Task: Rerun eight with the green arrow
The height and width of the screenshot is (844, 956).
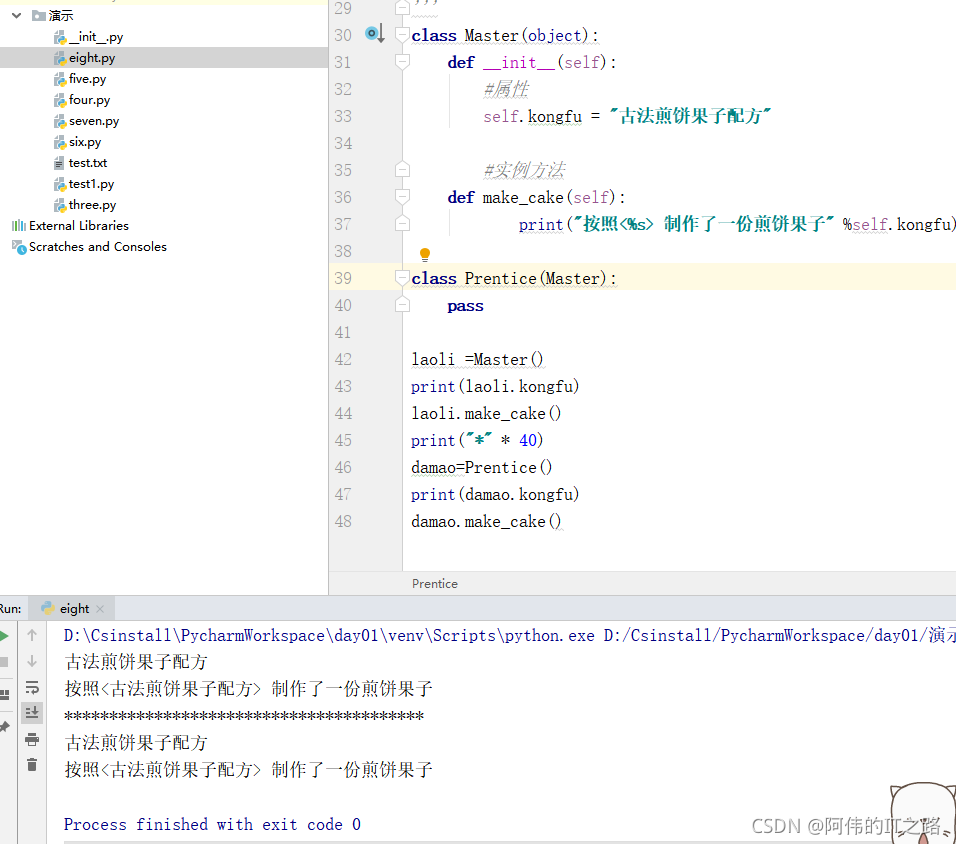Action: coord(4,636)
